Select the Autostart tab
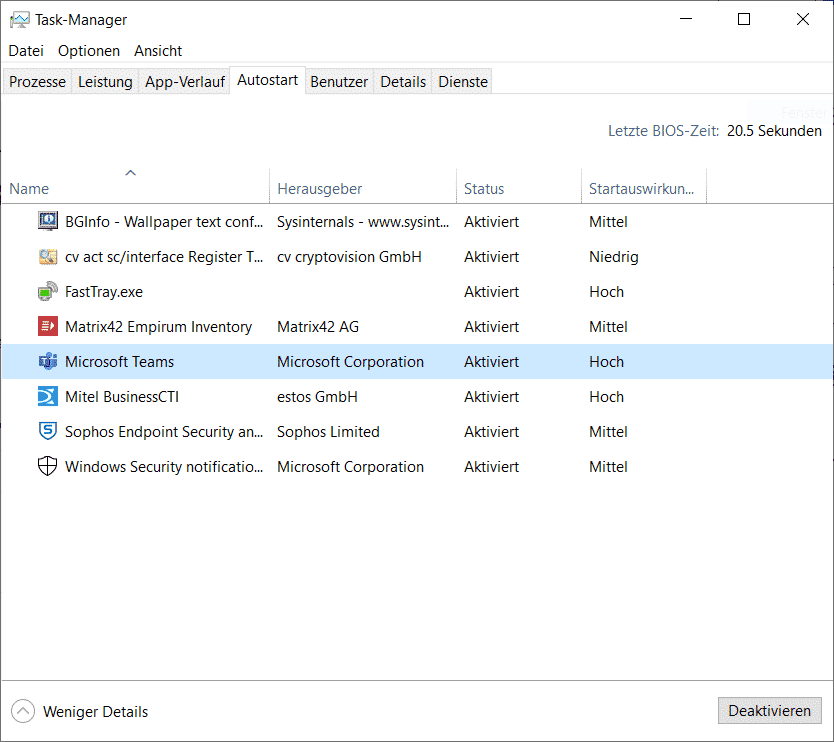 coord(268,80)
